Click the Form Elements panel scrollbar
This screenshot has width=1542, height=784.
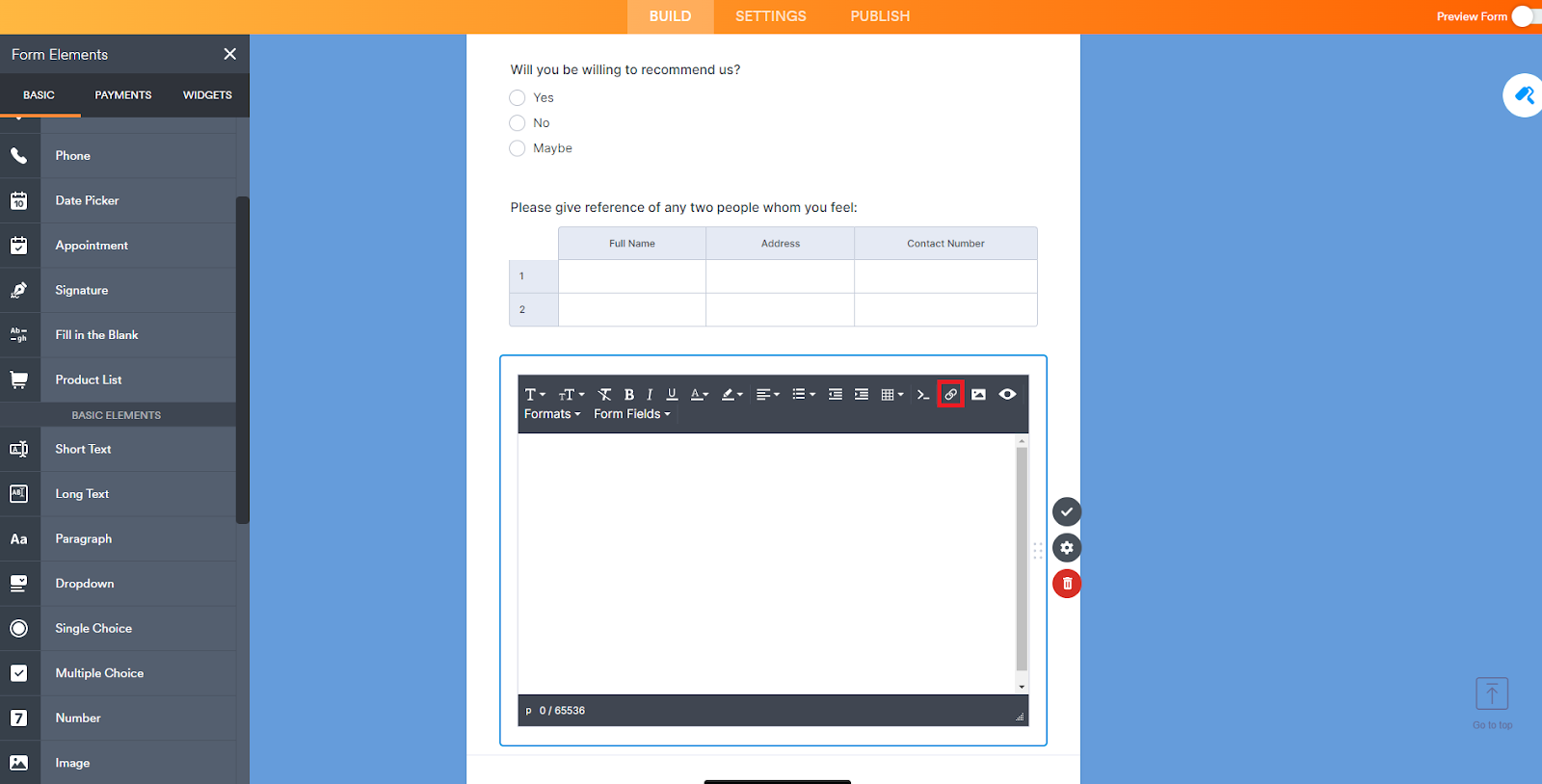pyautogui.click(x=243, y=360)
